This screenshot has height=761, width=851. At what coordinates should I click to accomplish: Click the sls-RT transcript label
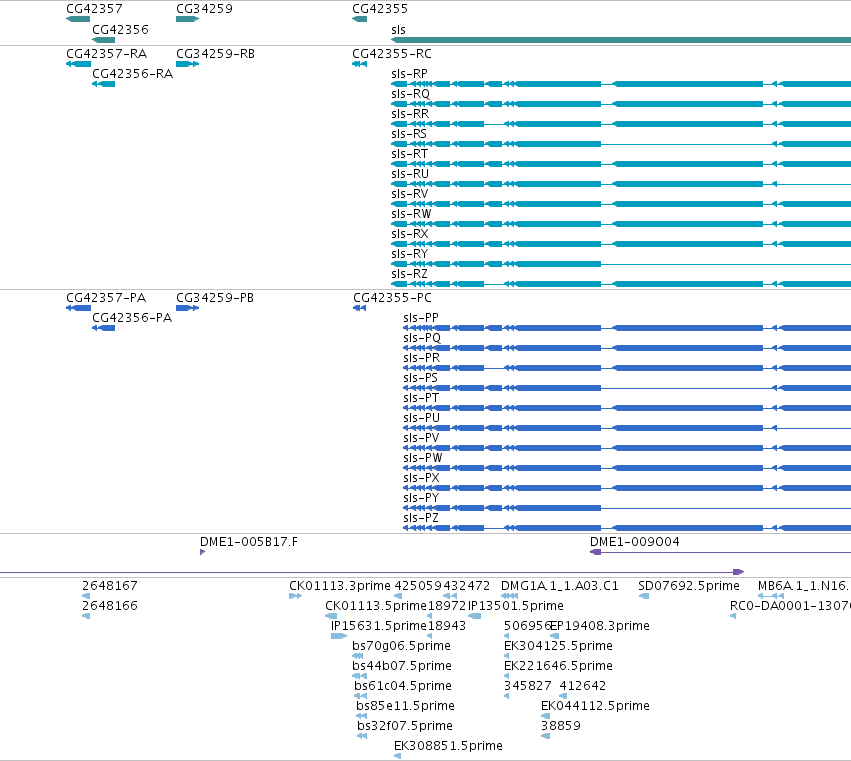point(409,154)
